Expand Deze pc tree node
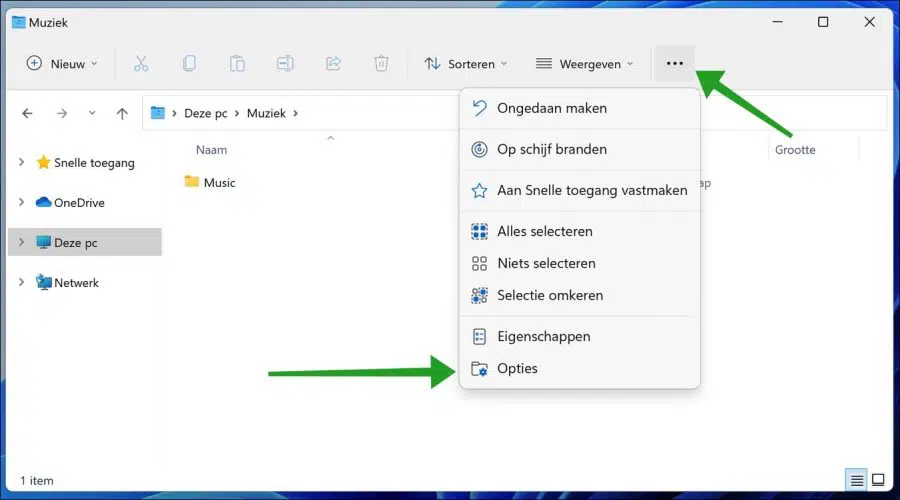Image resolution: width=900 pixels, height=500 pixels. click(x=22, y=242)
